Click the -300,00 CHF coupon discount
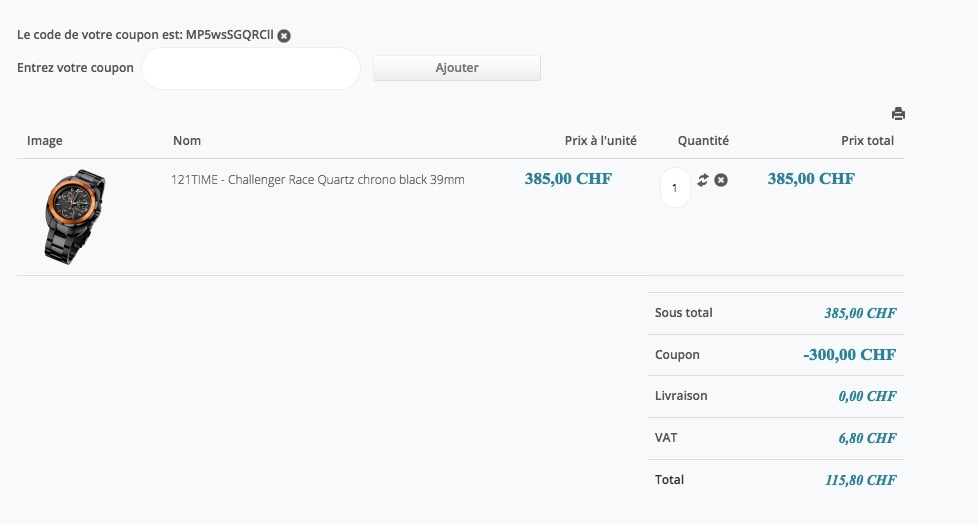978x525 pixels. 849,355
